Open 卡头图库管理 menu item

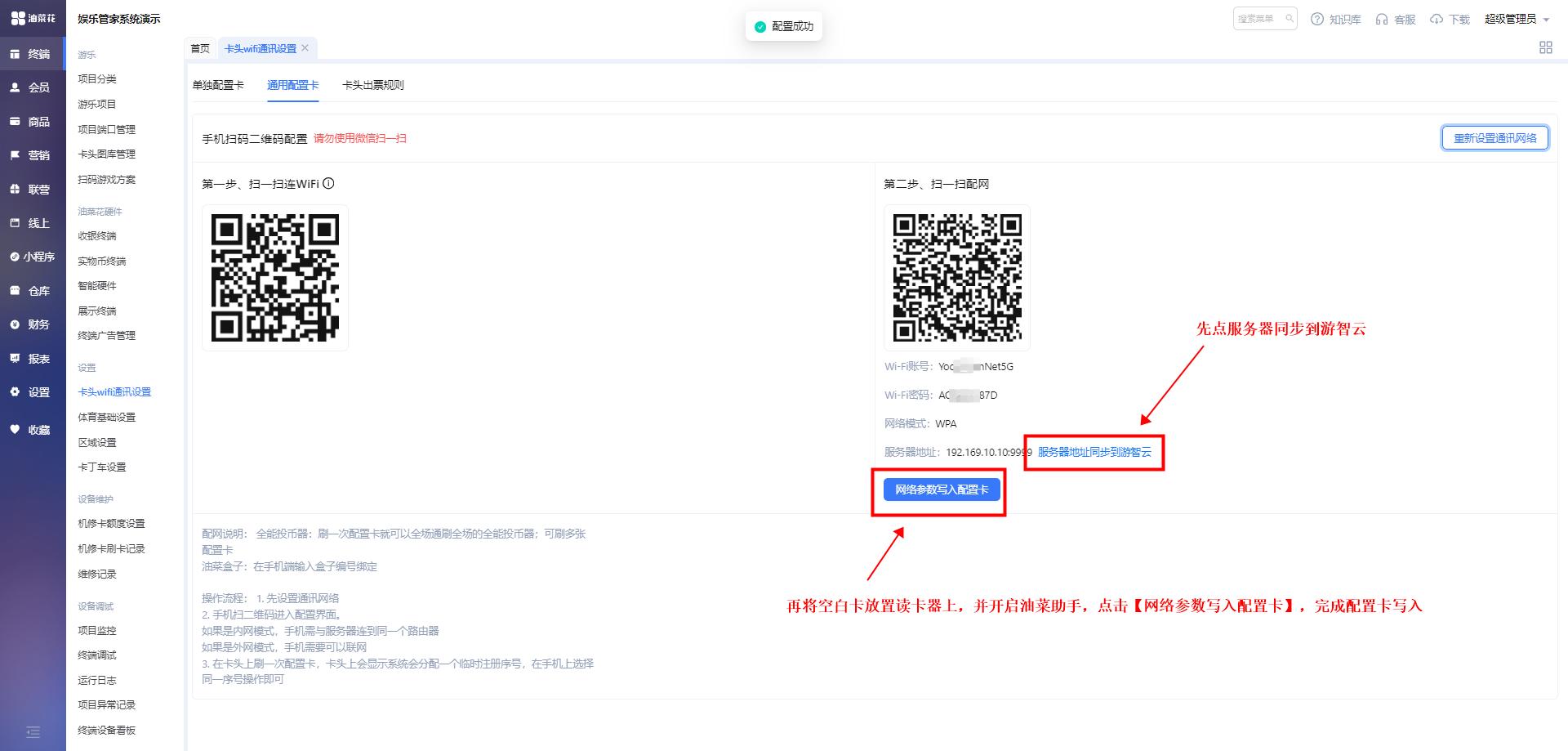107,154
